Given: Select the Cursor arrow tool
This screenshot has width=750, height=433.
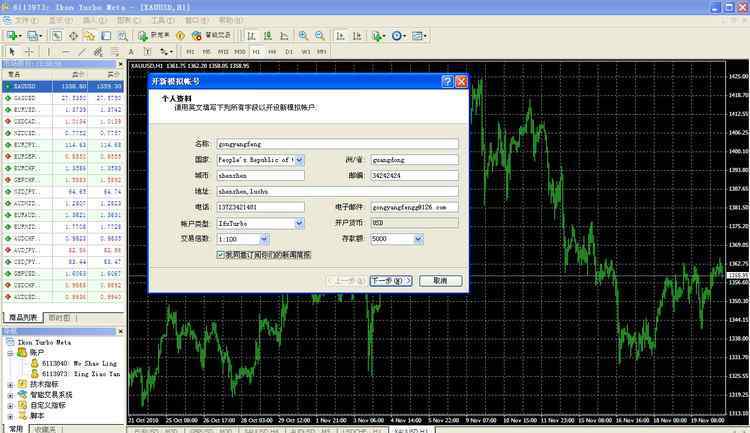Looking at the screenshot, I should pyautogui.click(x=12, y=51).
